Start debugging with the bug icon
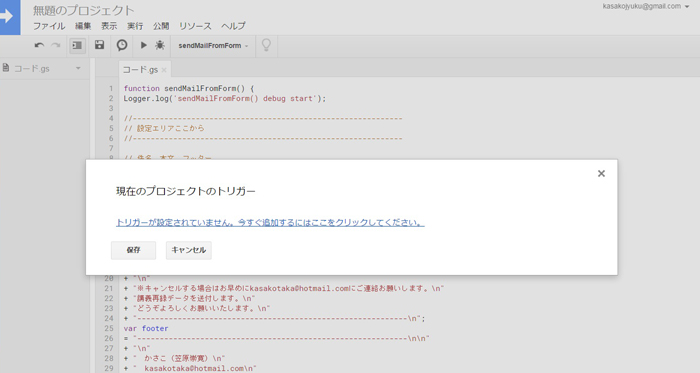 tap(160, 45)
